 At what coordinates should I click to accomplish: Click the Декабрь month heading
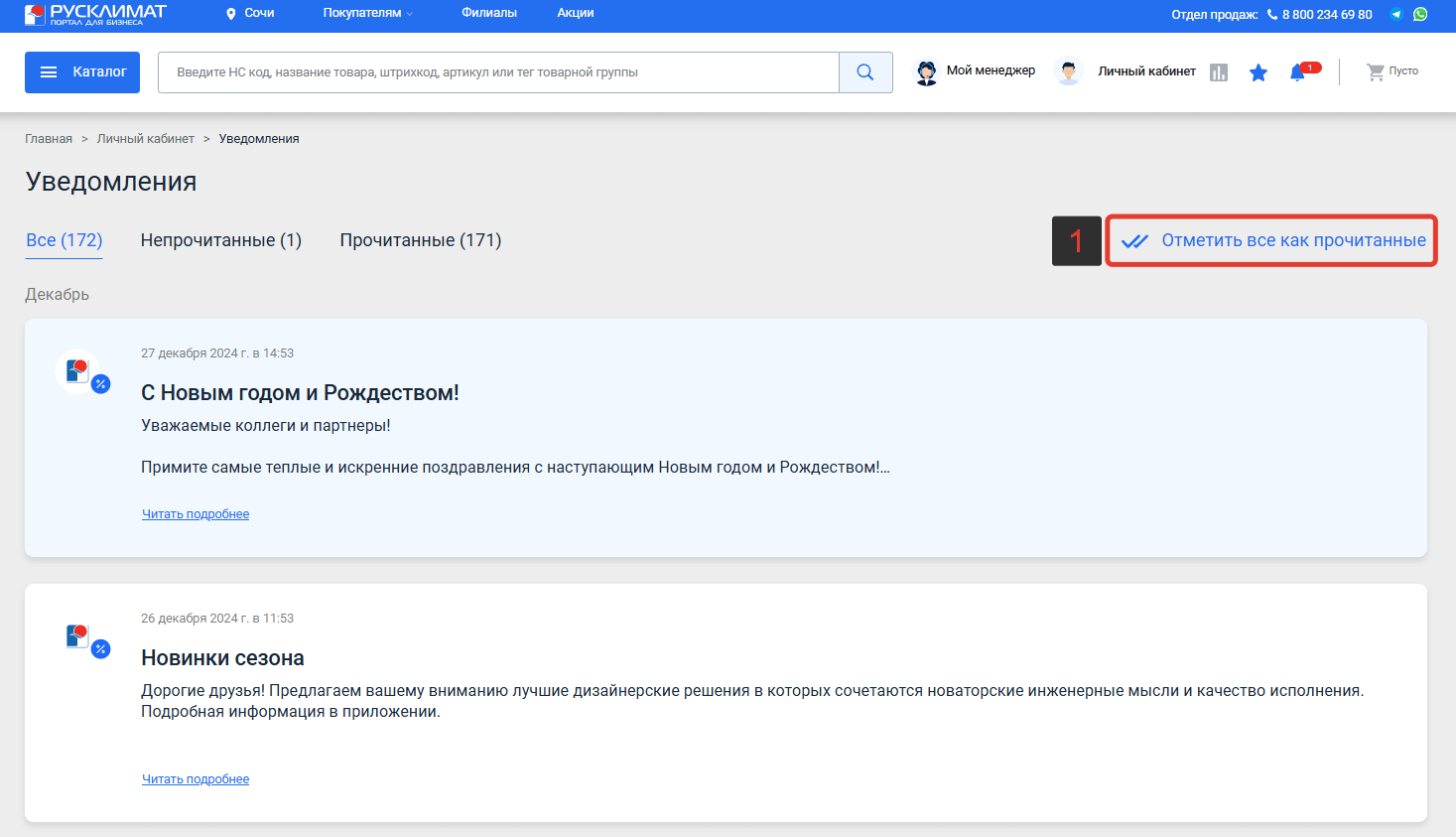click(57, 295)
